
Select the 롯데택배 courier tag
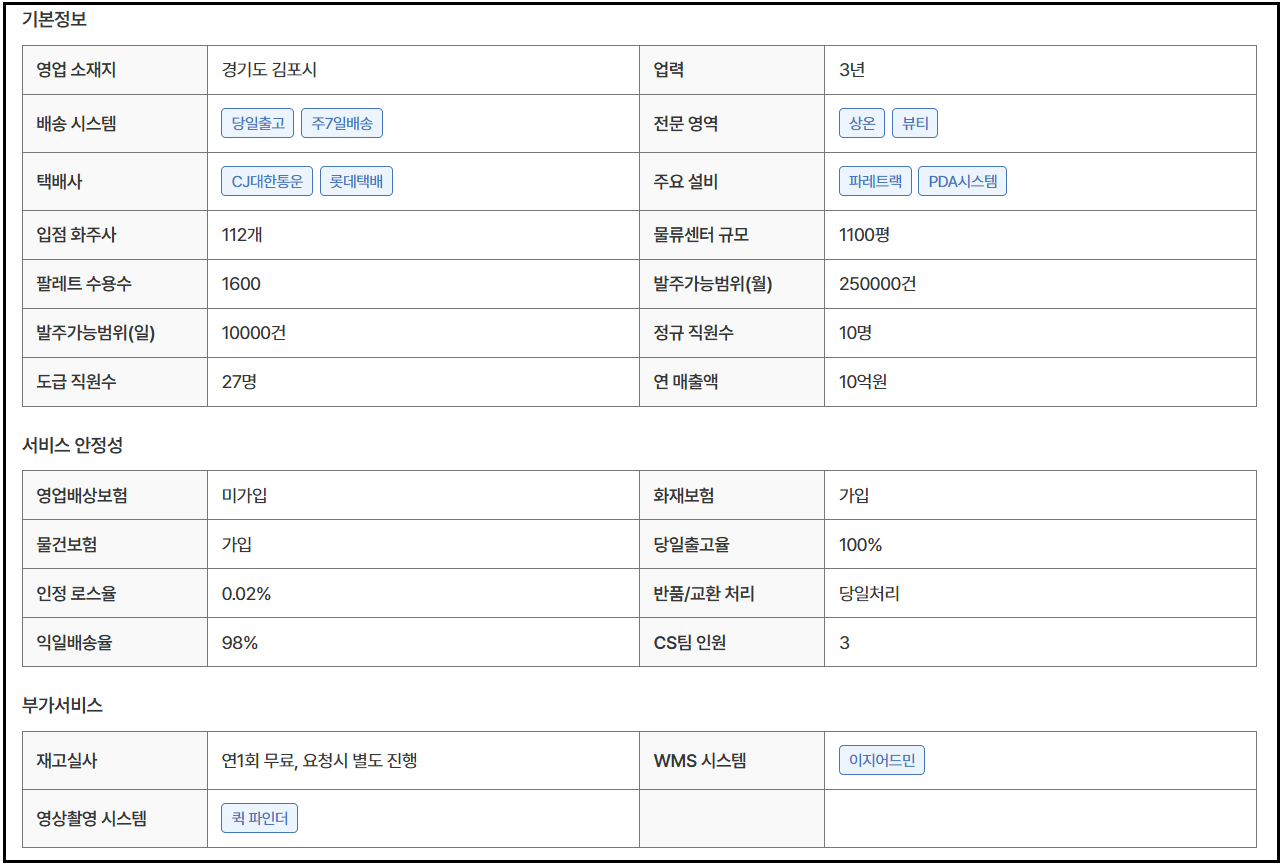(356, 181)
